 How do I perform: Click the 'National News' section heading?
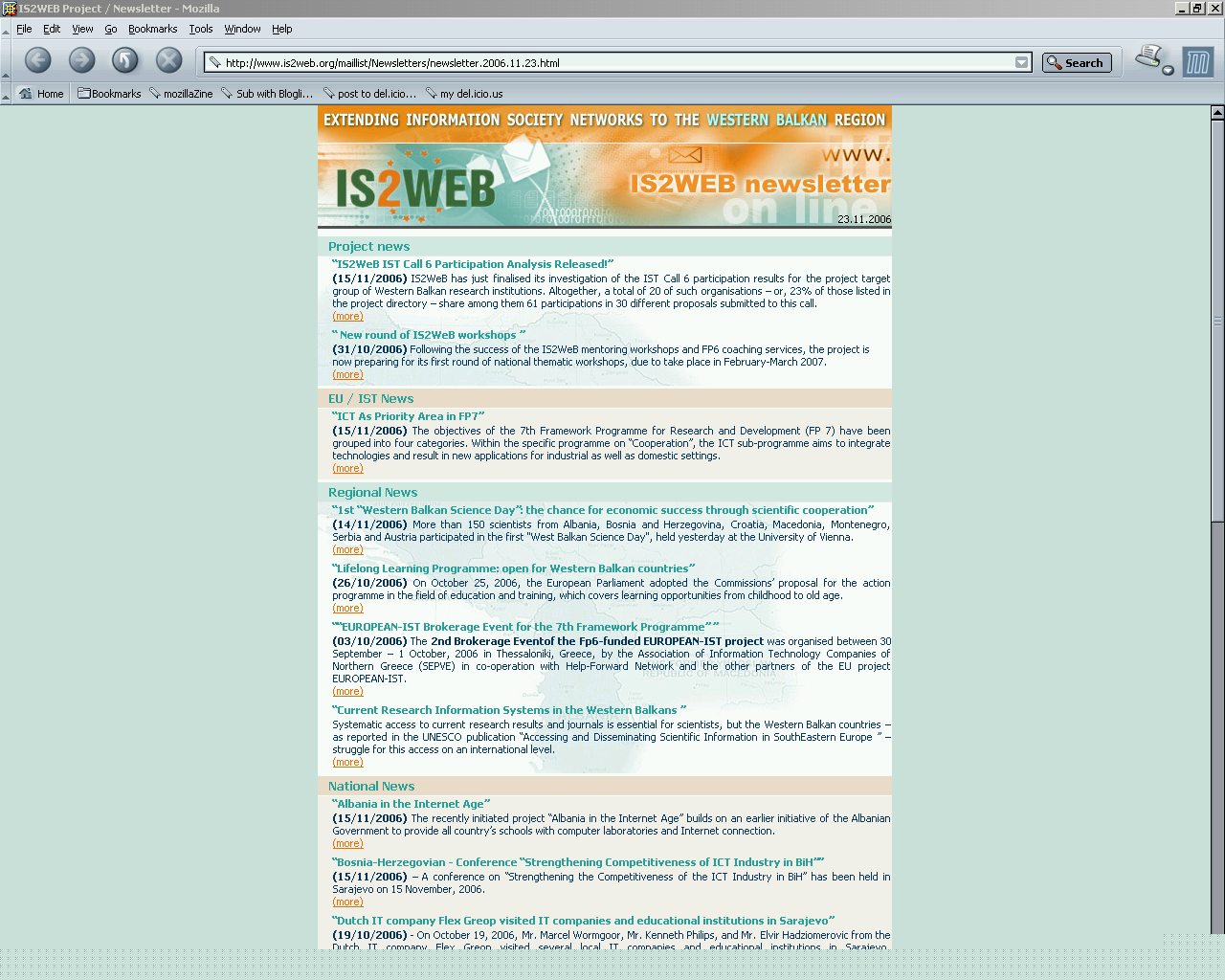click(371, 787)
